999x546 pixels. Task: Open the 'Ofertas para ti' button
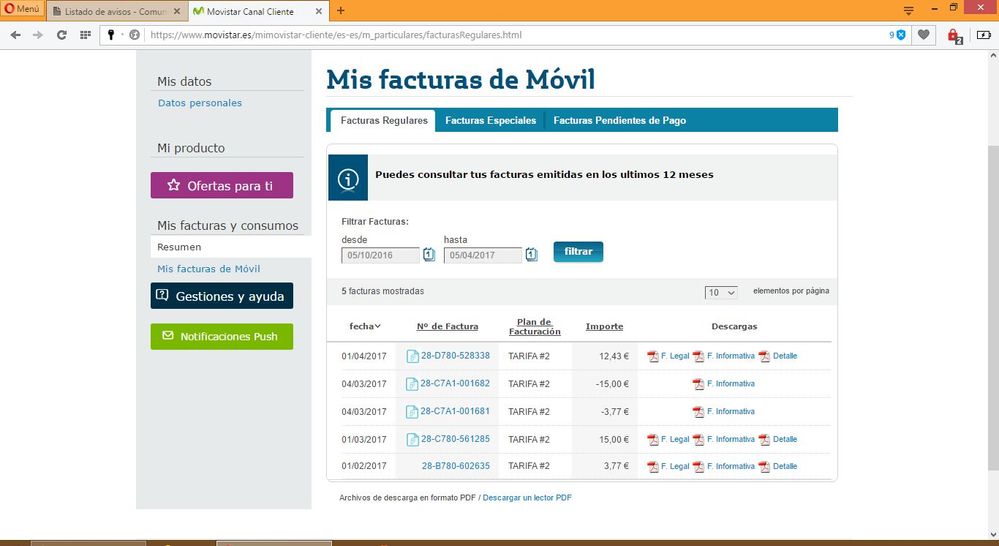221,186
